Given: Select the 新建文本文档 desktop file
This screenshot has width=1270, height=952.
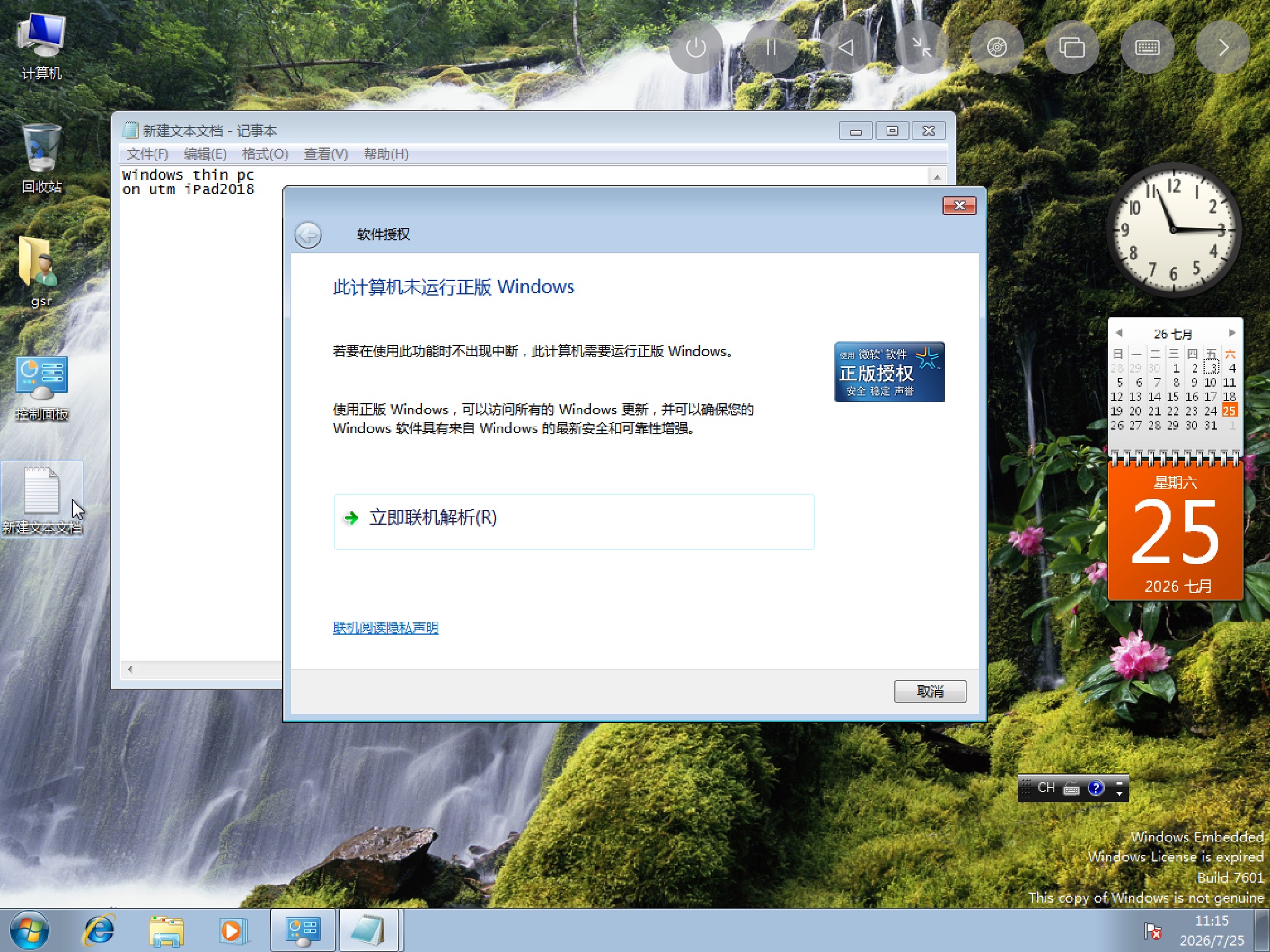Looking at the screenshot, I should click(41, 500).
